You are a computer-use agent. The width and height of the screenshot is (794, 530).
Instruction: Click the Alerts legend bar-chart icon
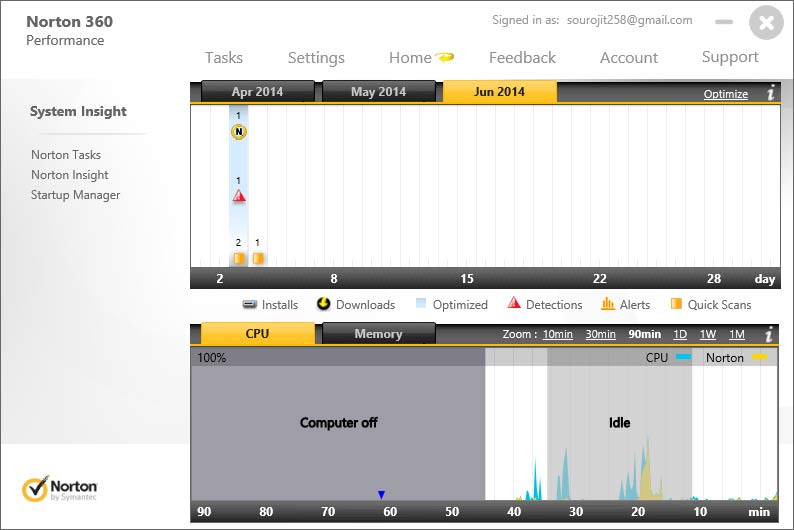click(x=608, y=304)
